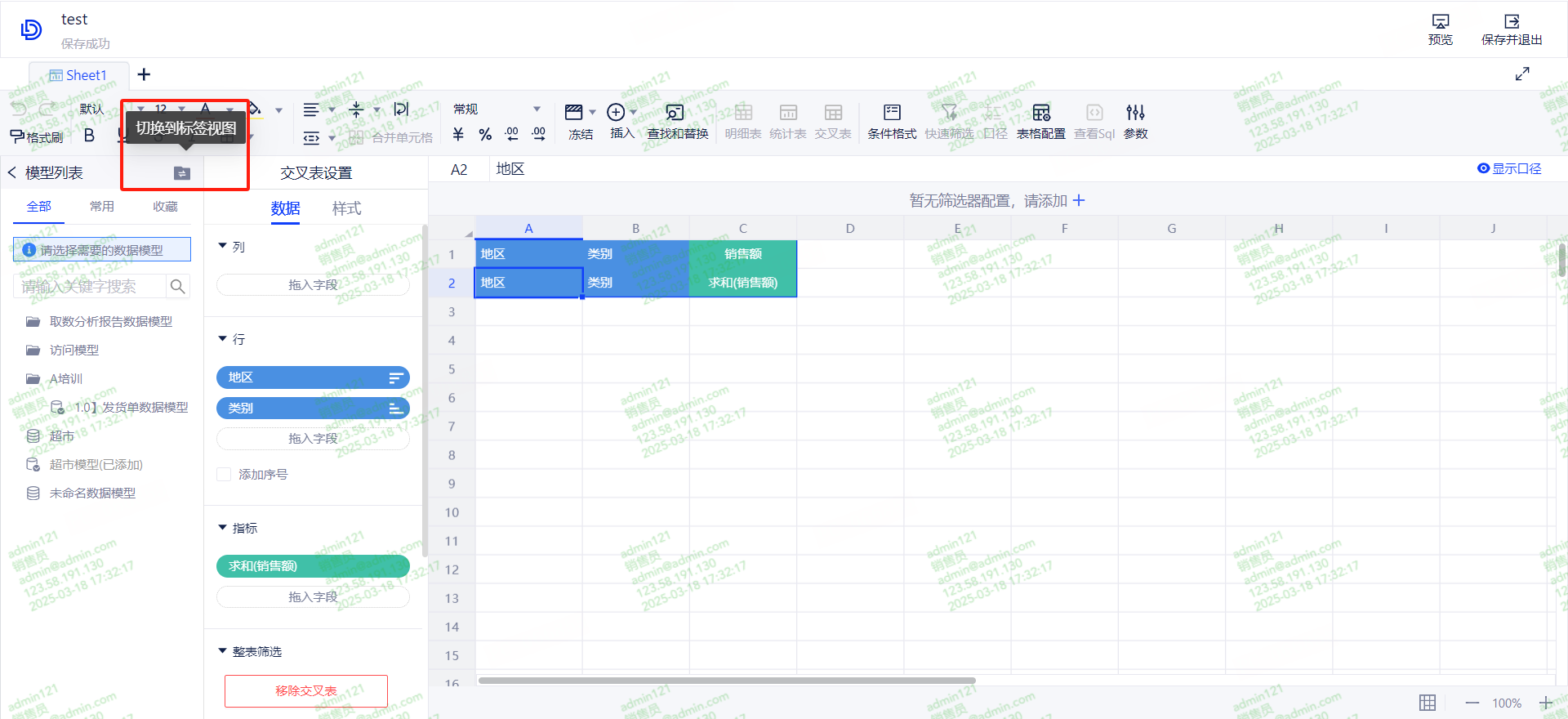Collapse the row (行) section
This screenshot has height=719, width=1568.
(223, 339)
